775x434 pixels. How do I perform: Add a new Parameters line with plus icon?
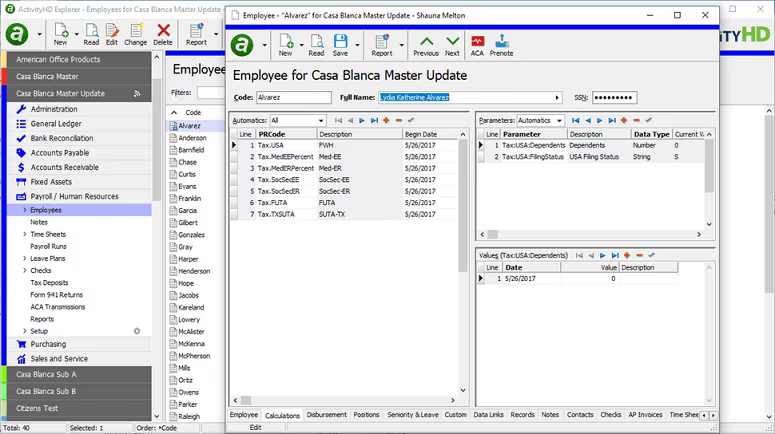coord(624,120)
